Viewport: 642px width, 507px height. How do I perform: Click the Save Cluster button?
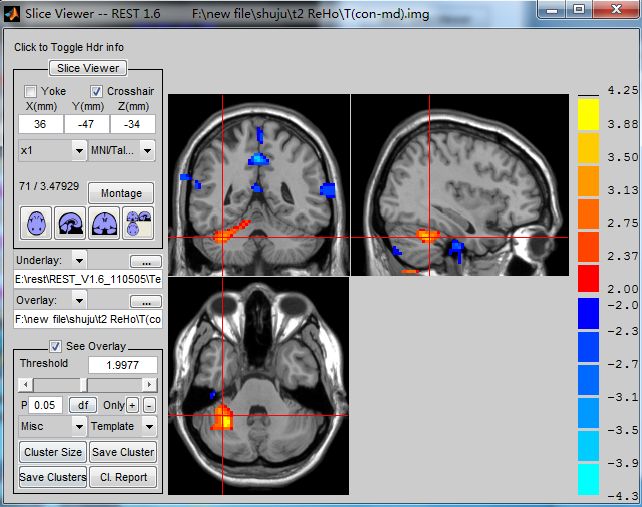pos(123,452)
